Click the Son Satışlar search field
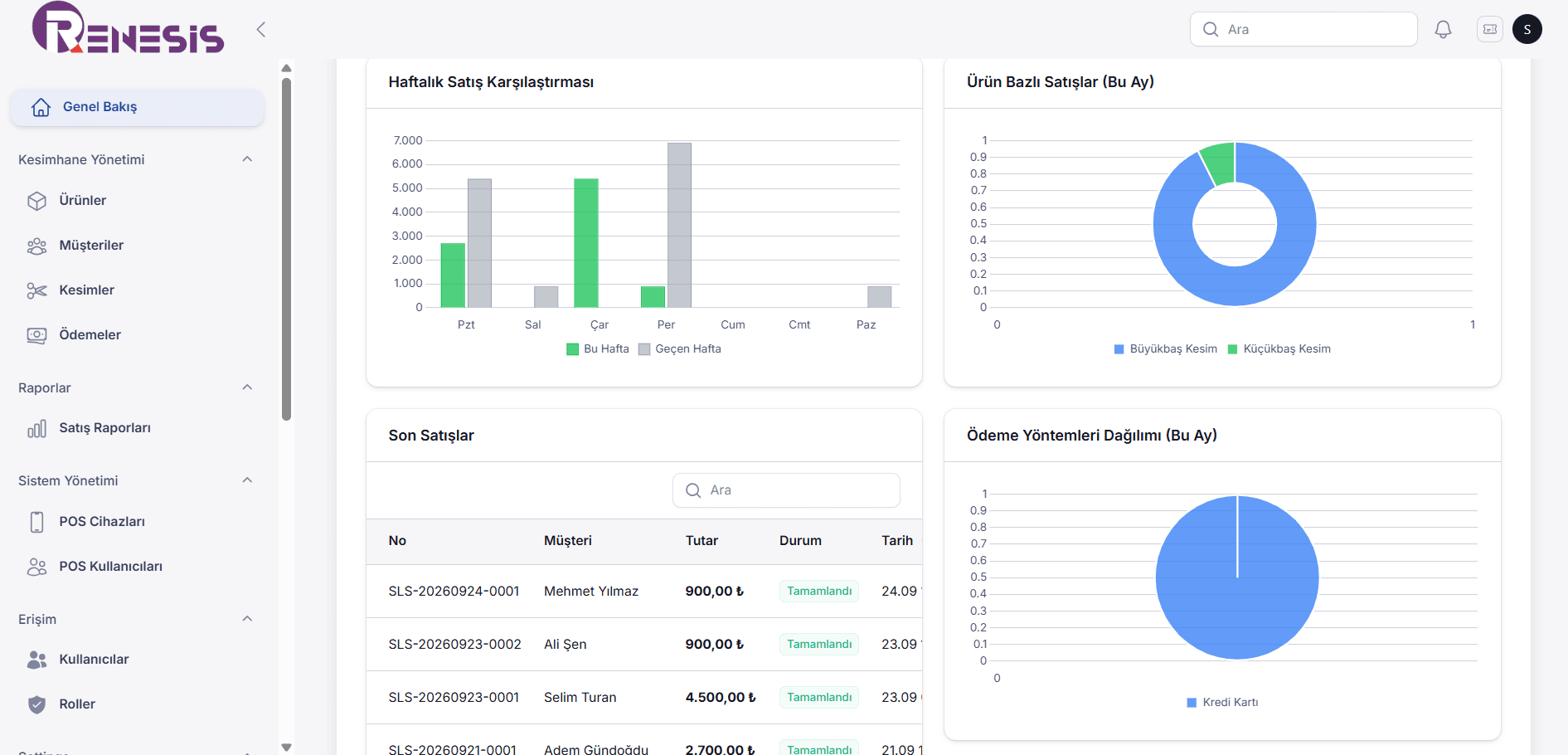 (x=786, y=490)
